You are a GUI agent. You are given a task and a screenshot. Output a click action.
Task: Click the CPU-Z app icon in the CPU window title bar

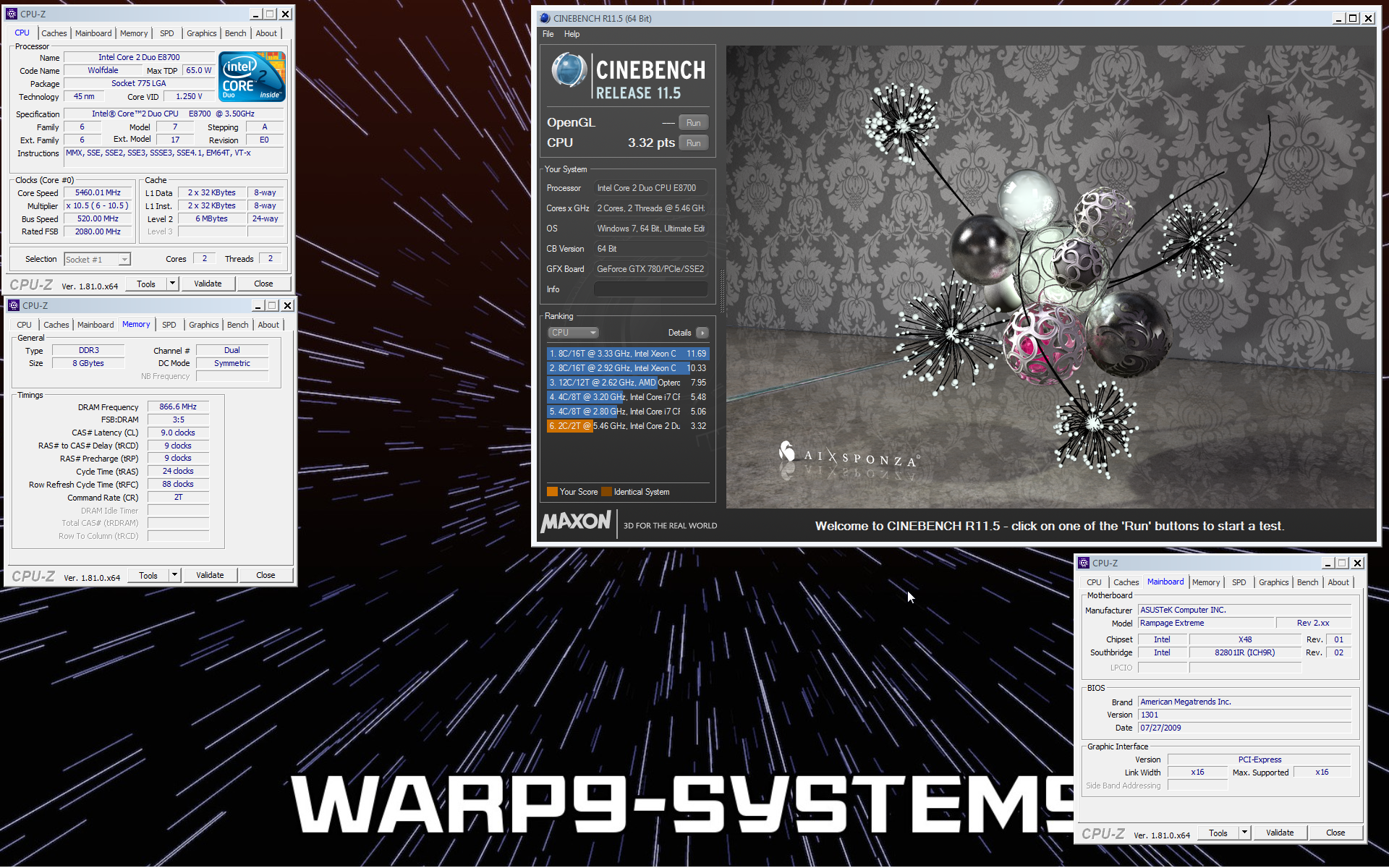pyautogui.click(x=12, y=14)
